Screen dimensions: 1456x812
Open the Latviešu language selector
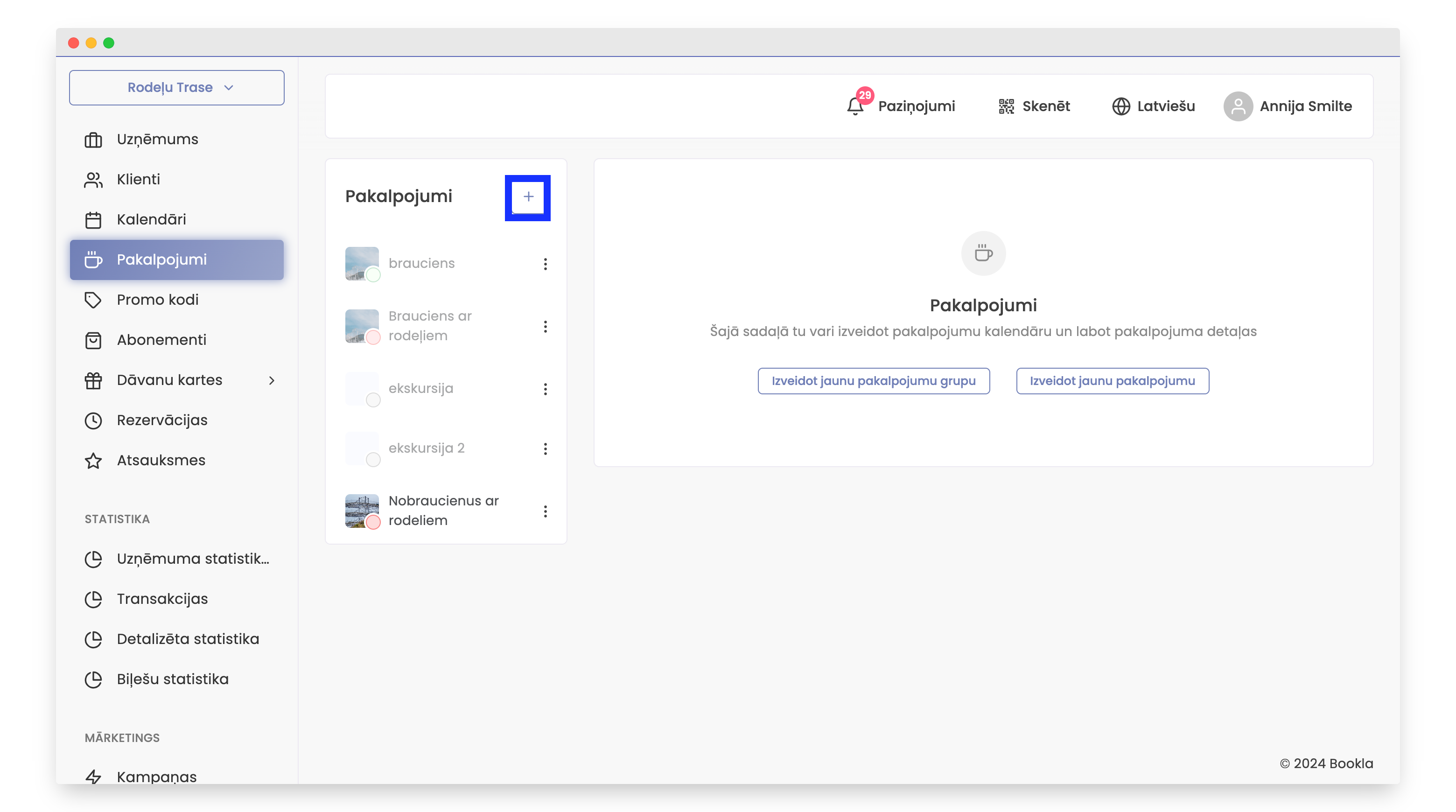pyautogui.click(x=1165, y=106)
